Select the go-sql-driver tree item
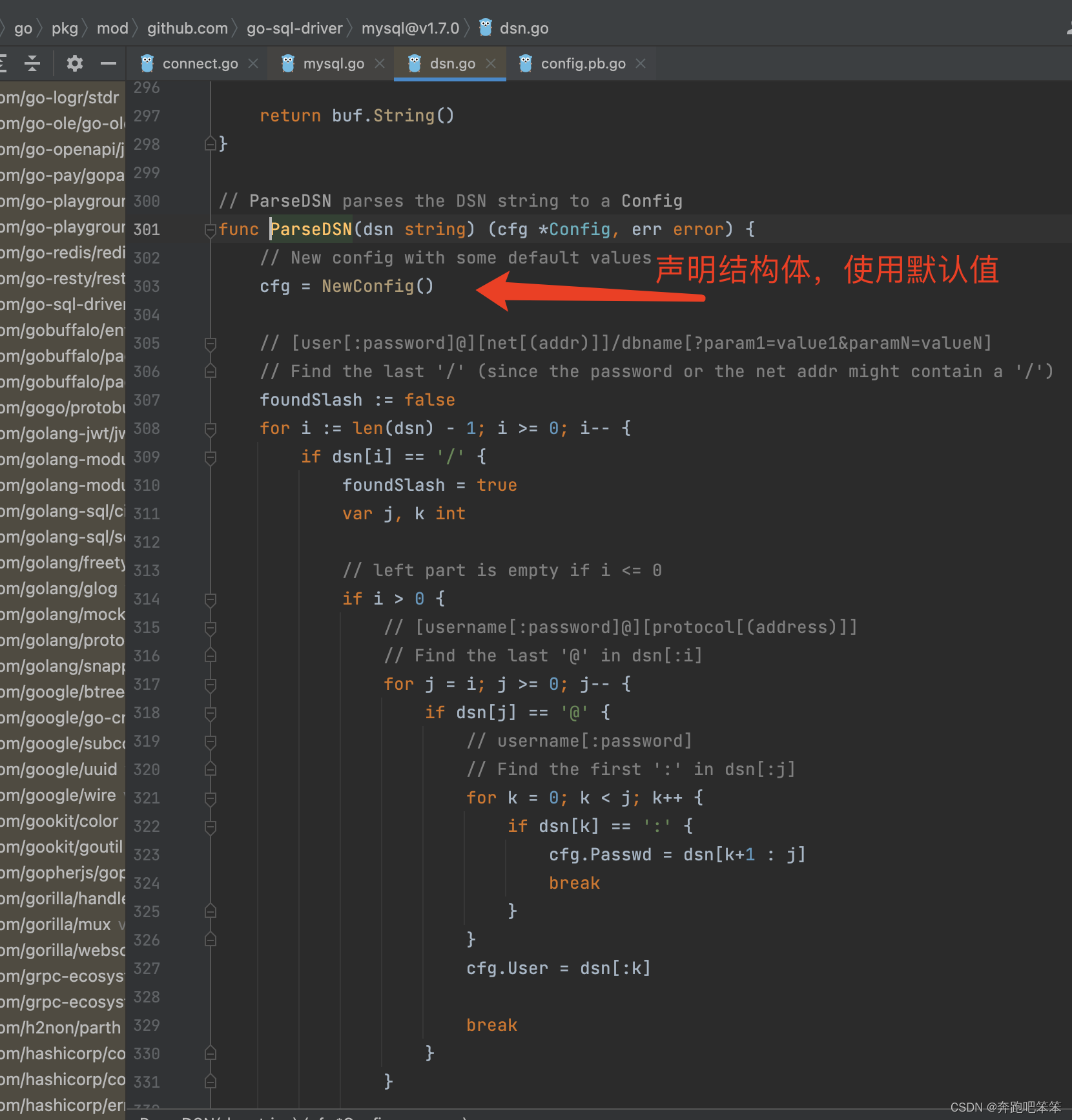Image resolution: width=1072 pixels, height=1120 pixels. (62, 304)
